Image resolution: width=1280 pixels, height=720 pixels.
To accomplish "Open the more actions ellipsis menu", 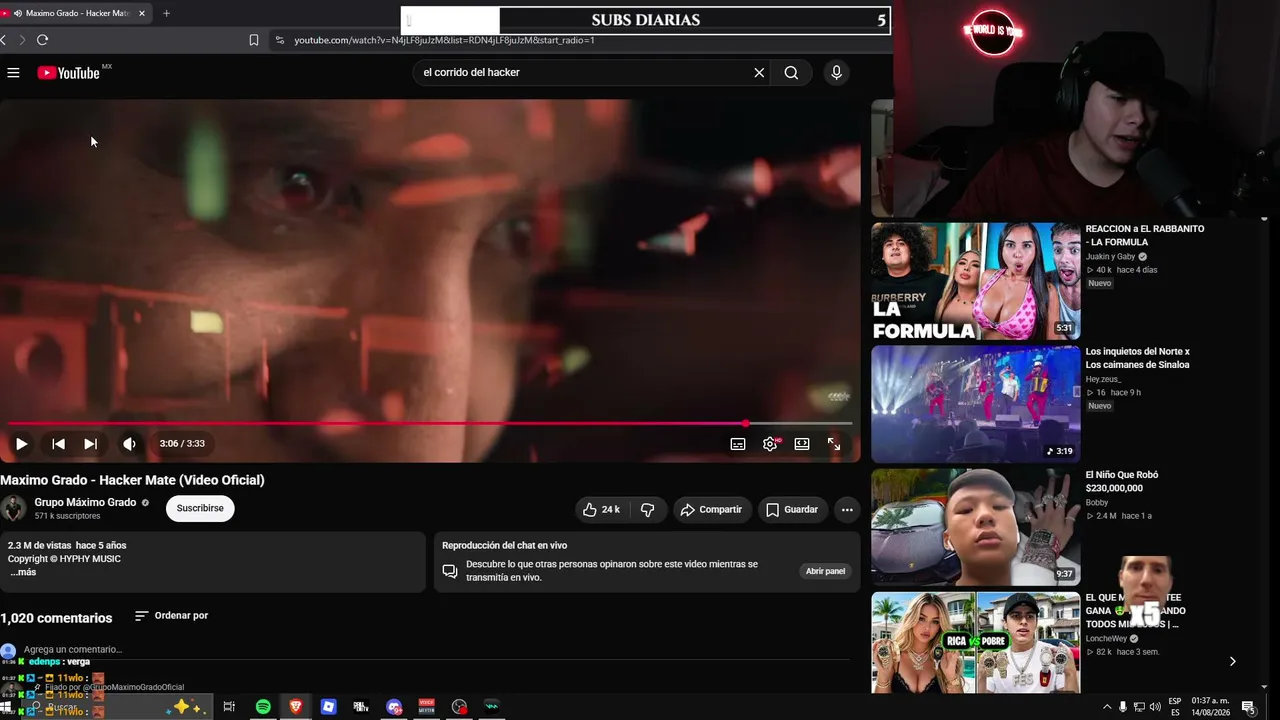I will [x=847, y=510].
